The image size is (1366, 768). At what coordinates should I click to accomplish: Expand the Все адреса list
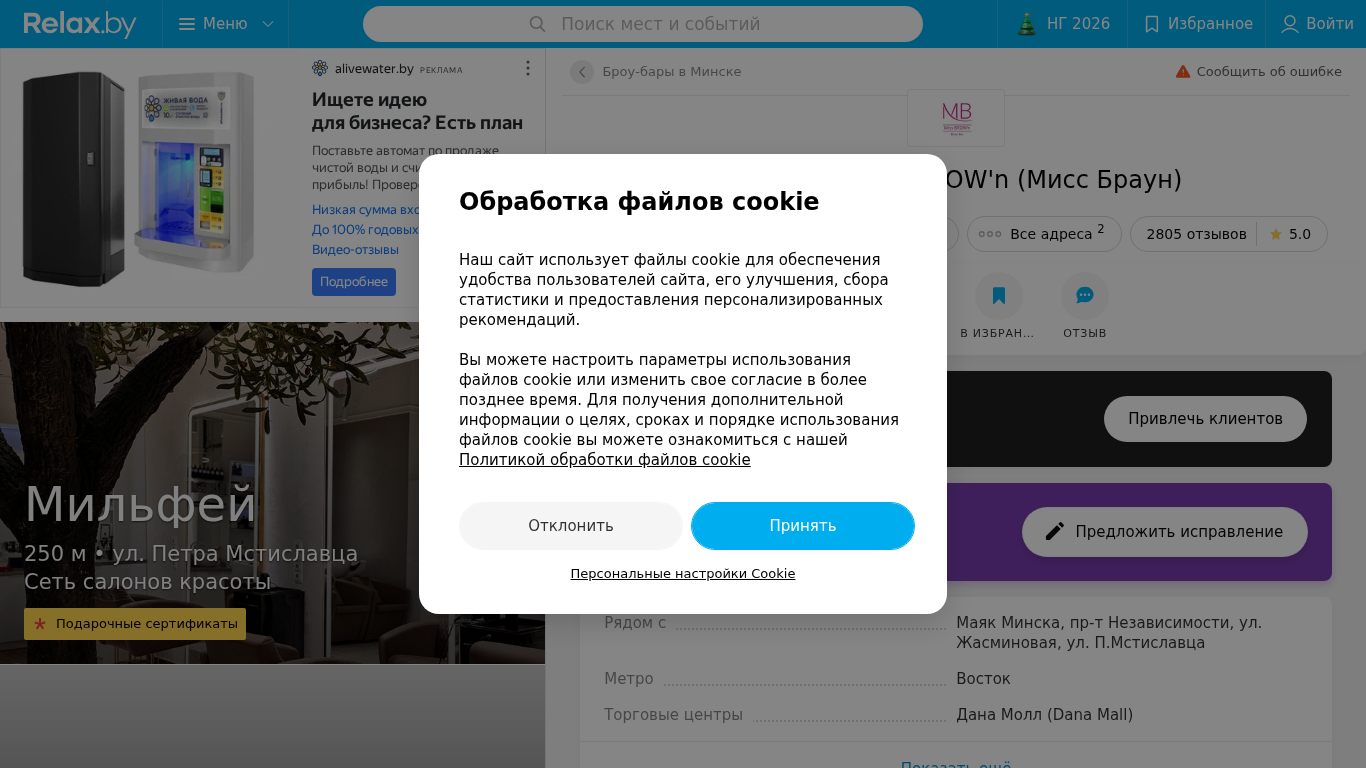pyautogui.click(x=1047, y=234)
